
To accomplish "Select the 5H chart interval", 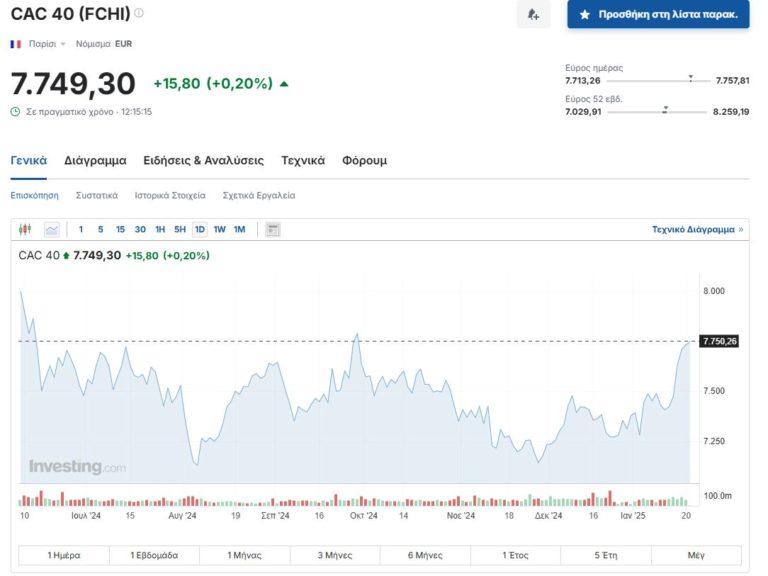I will (x=180, y=230).
